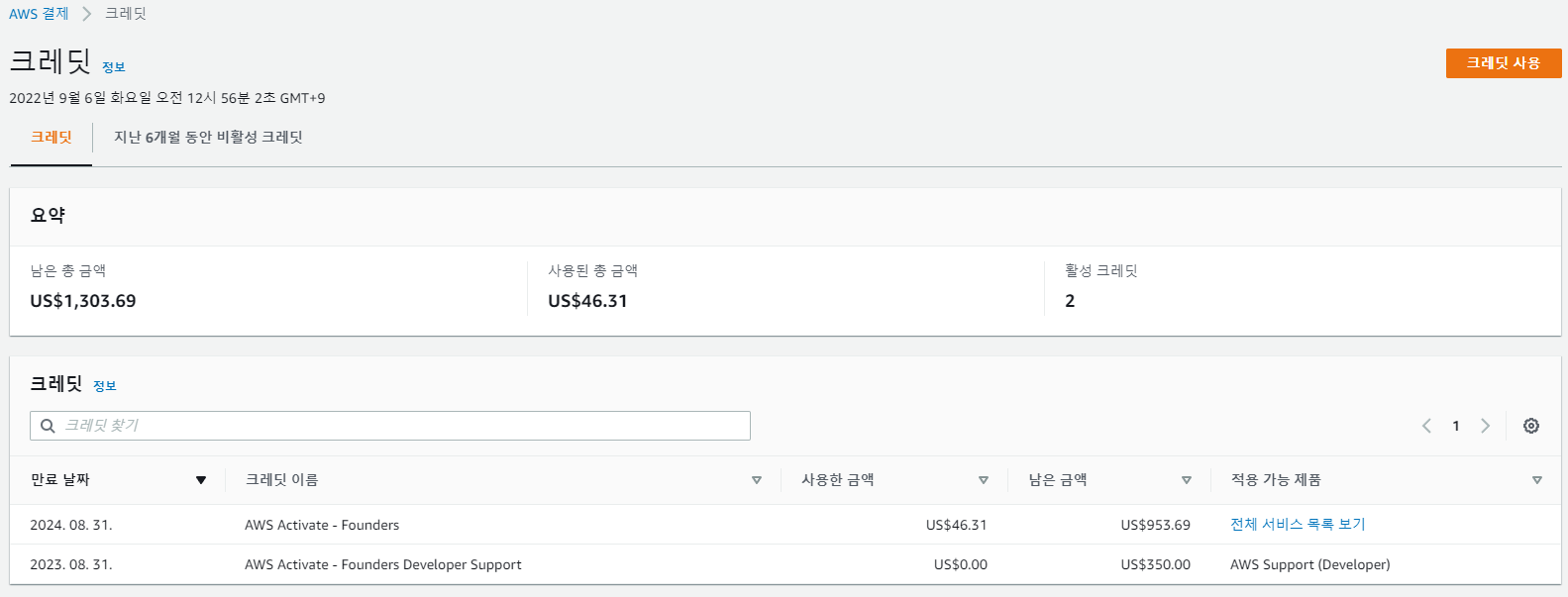Go to previous page arrow
The image size is (1568, 597).
(x=1426, y=426)
